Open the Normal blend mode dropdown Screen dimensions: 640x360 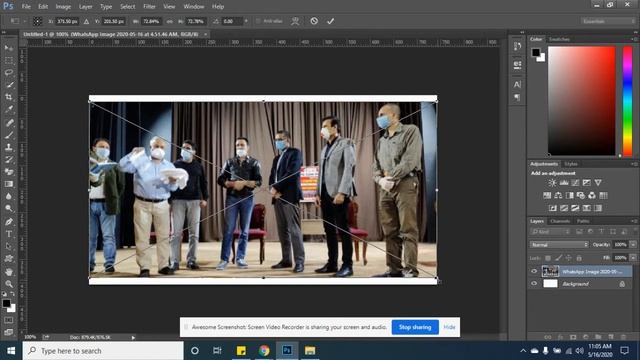point(559,244)
